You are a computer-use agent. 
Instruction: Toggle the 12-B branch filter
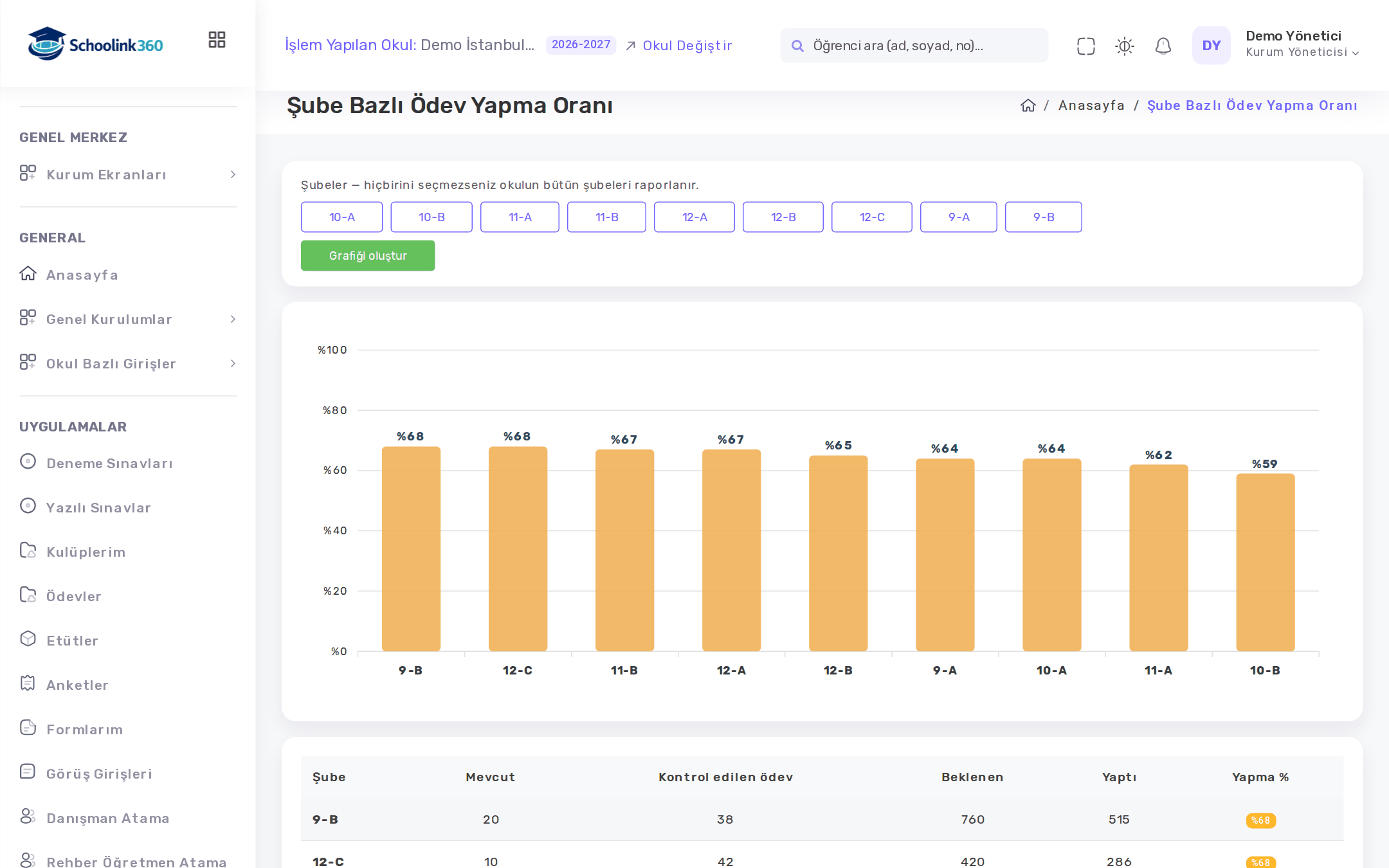tap(783, 217)
